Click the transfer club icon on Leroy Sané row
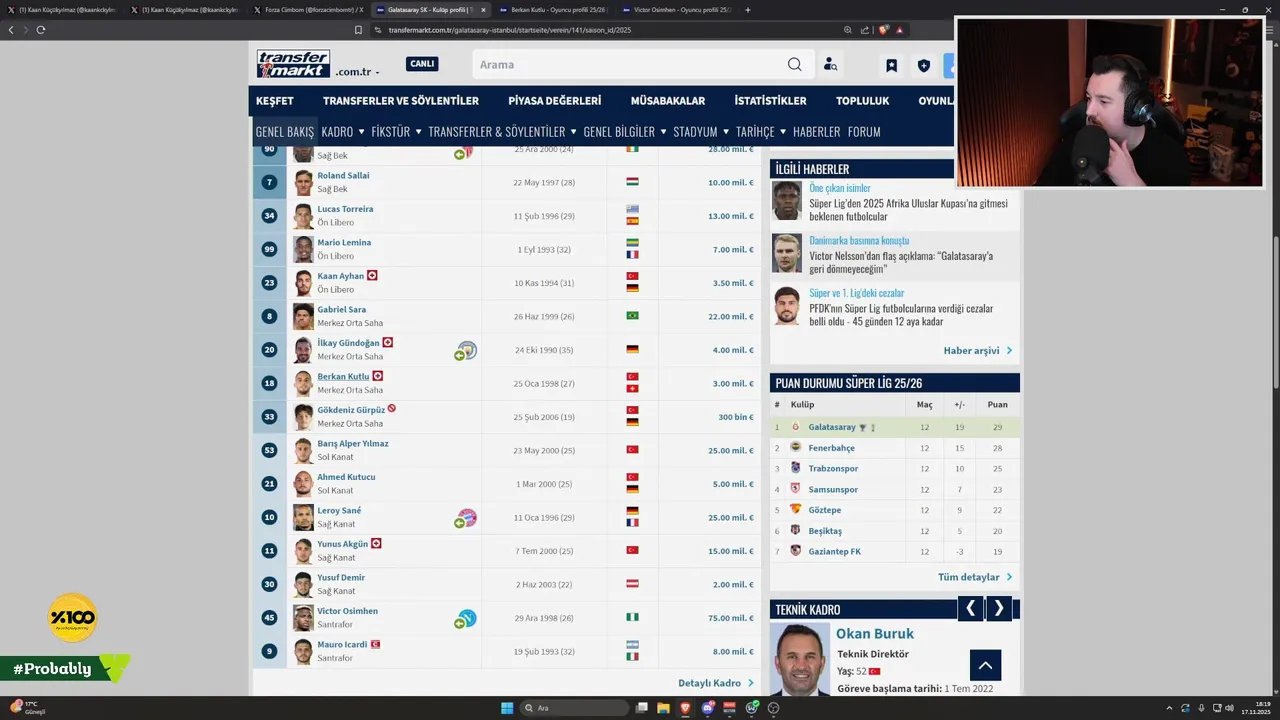 point(466,518)
